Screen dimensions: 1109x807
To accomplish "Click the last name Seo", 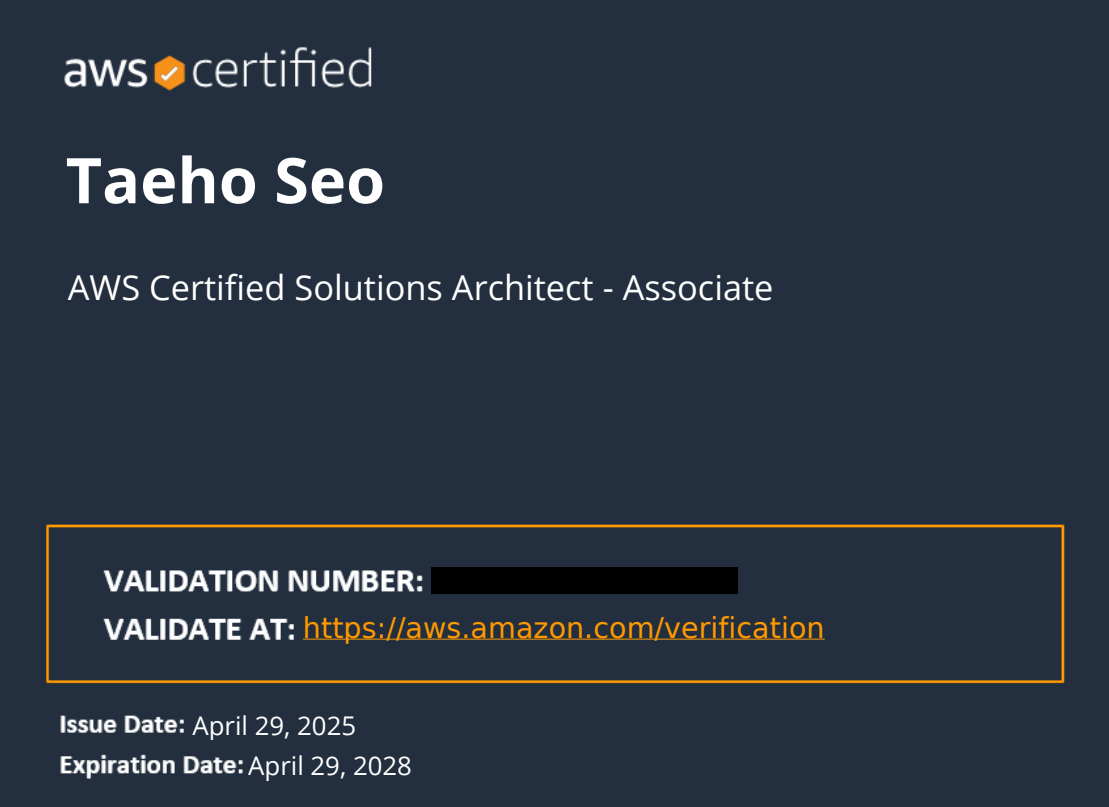I will tap(330, 182).
